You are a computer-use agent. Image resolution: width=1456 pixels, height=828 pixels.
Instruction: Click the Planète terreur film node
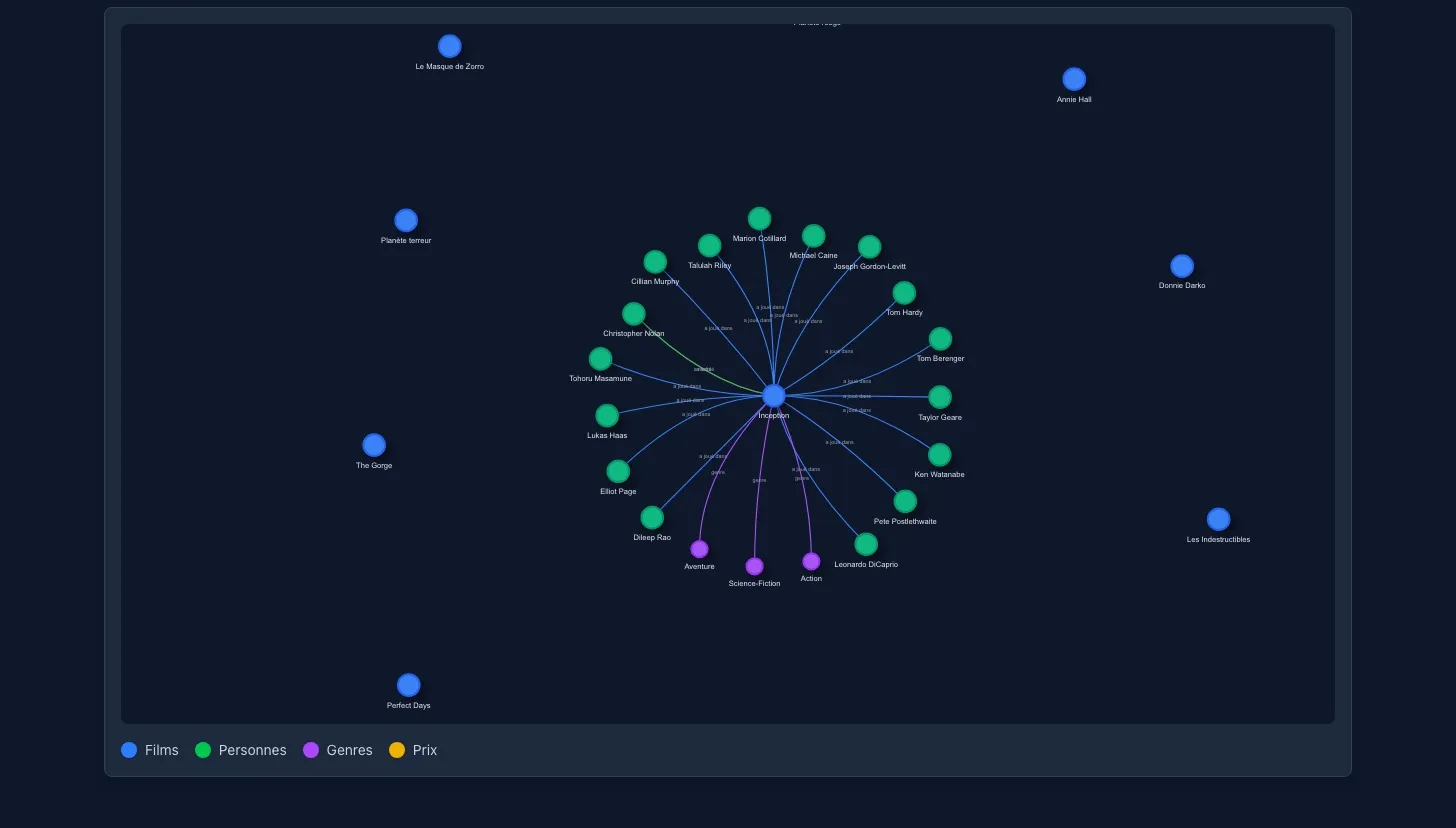point(406,221)
